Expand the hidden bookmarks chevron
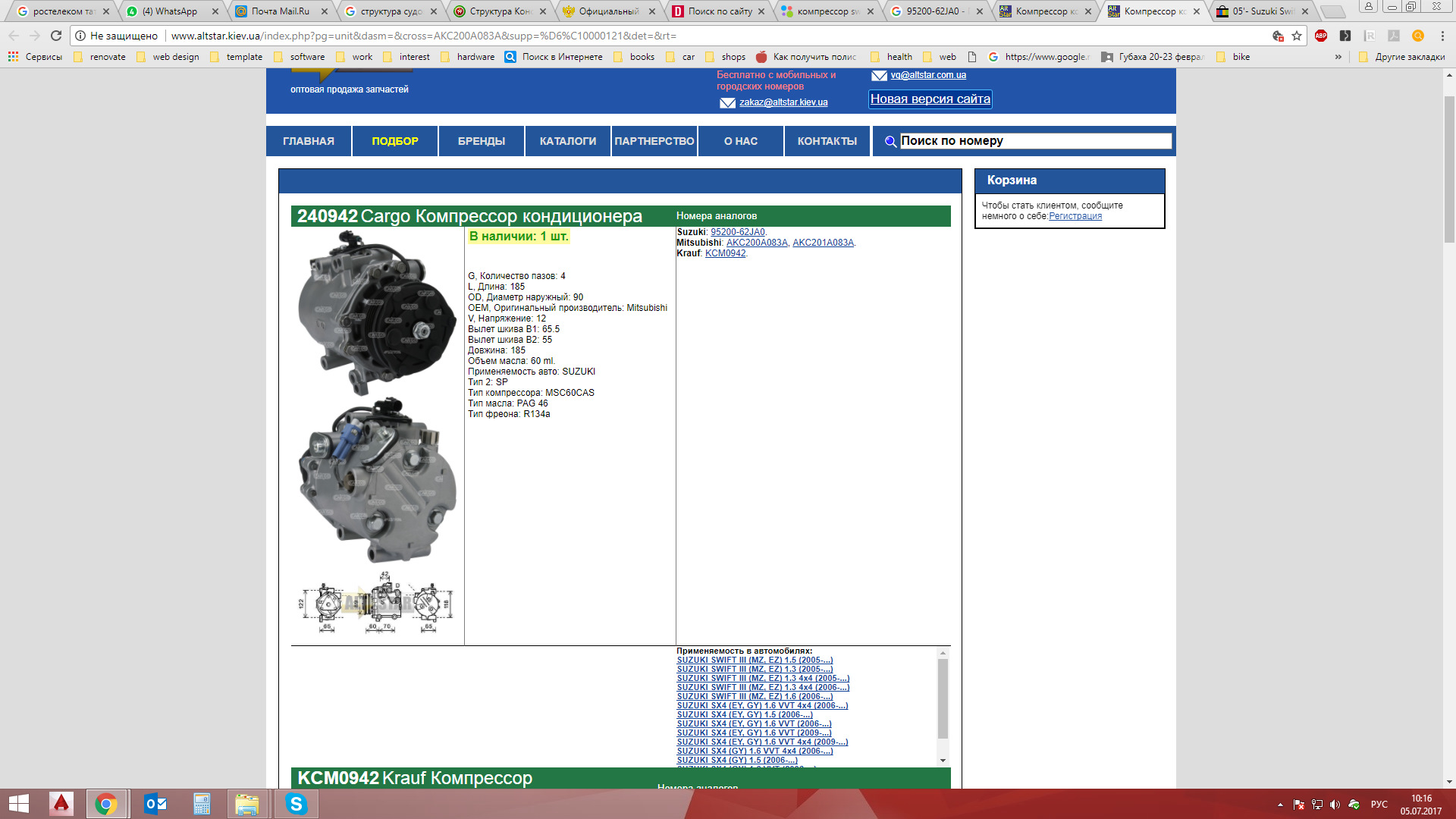The height and width of the screenshot is (819, 1456). pyautogui.click(x=1338, y=57)
